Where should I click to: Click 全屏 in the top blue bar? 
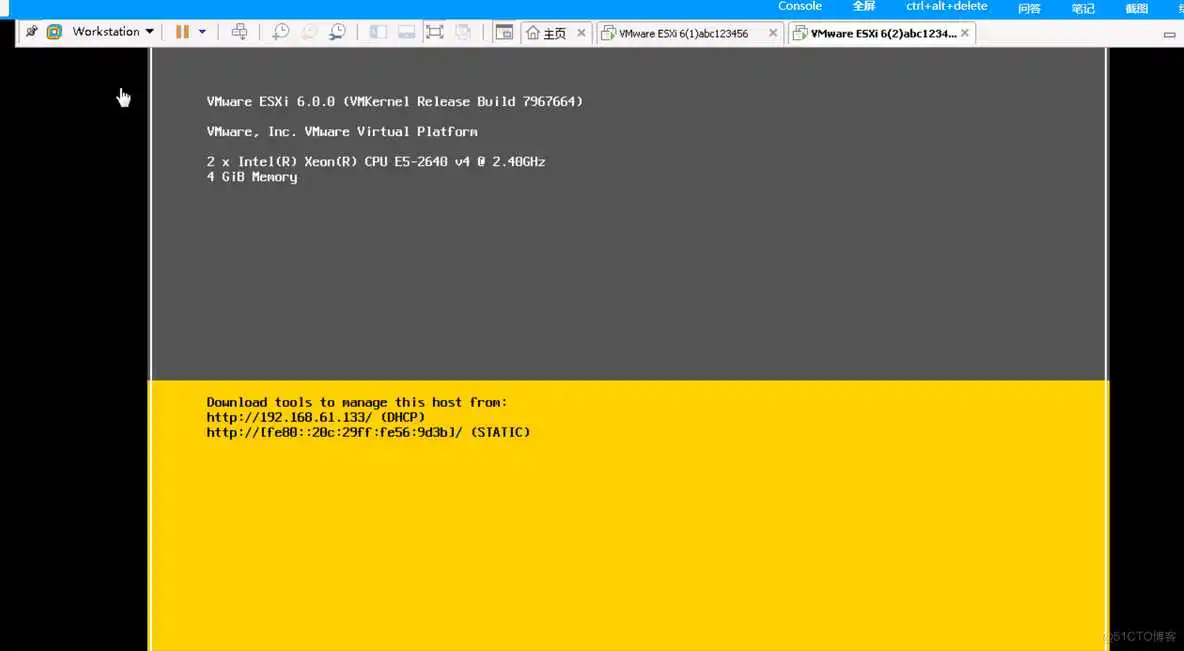[x=864, y=7]
